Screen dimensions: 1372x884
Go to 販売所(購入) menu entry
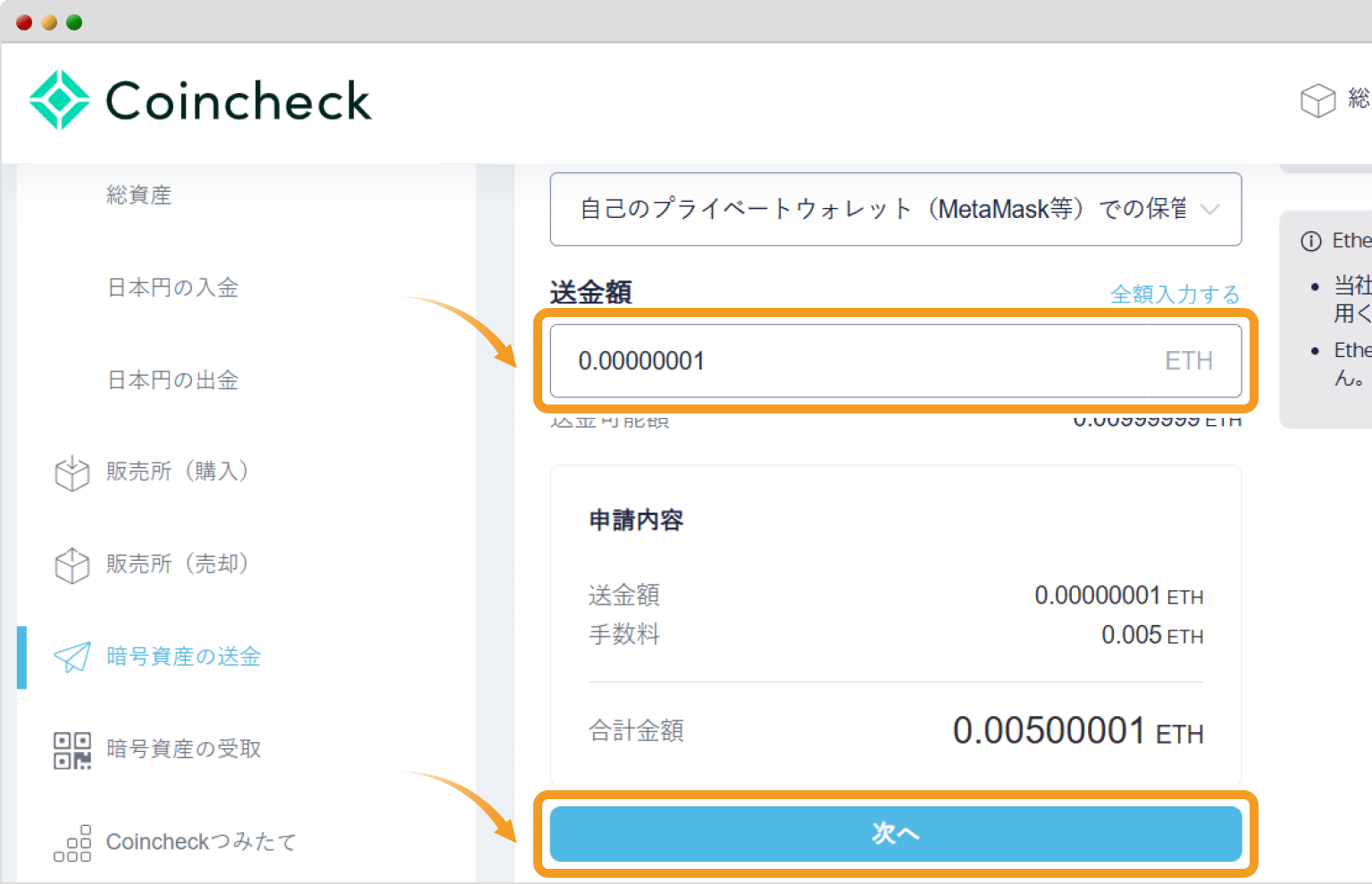[177, 471]
